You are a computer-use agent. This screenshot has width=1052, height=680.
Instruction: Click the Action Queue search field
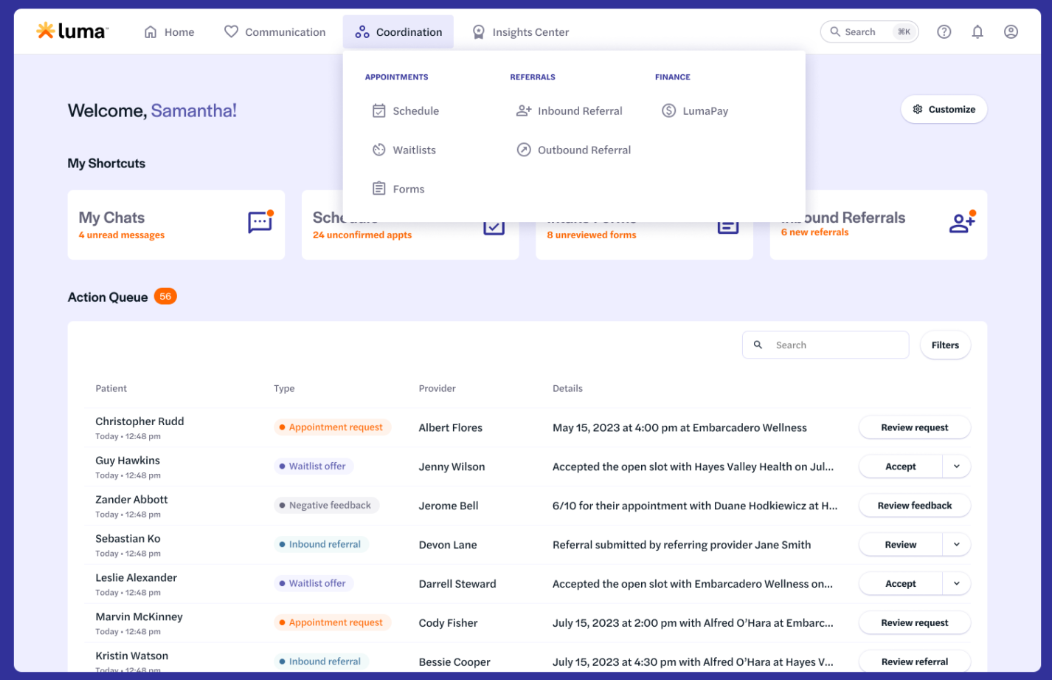pyautogui.click(x=825, y=344)
